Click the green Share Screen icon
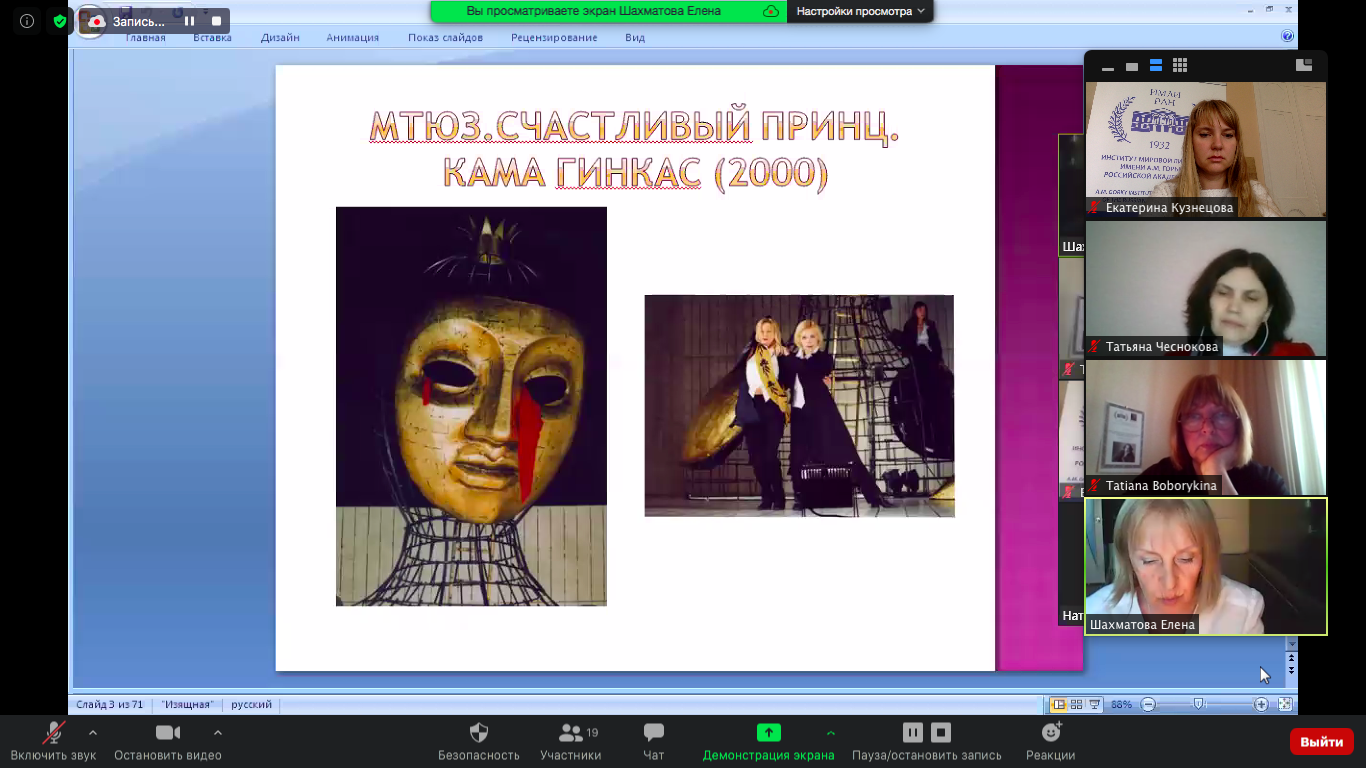 point(768,732)
